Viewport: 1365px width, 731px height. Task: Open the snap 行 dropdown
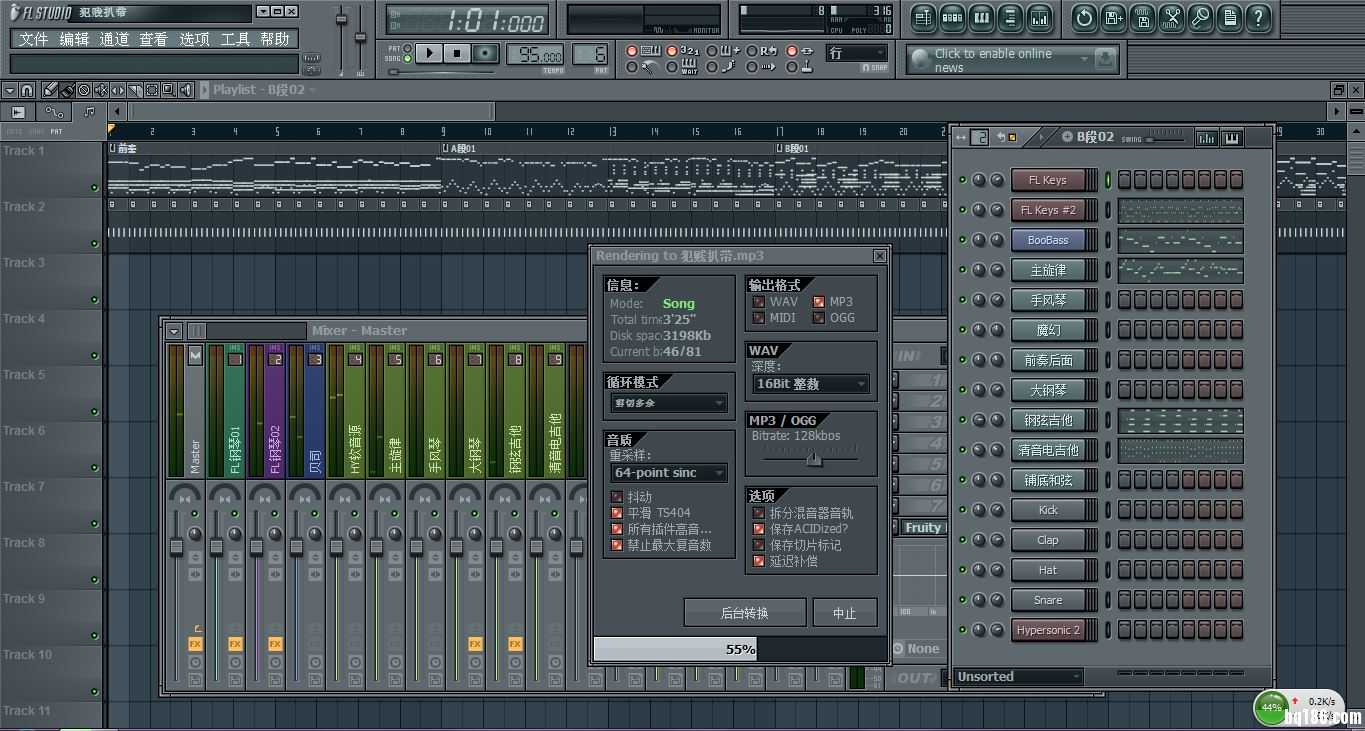[x=857, y=53]
